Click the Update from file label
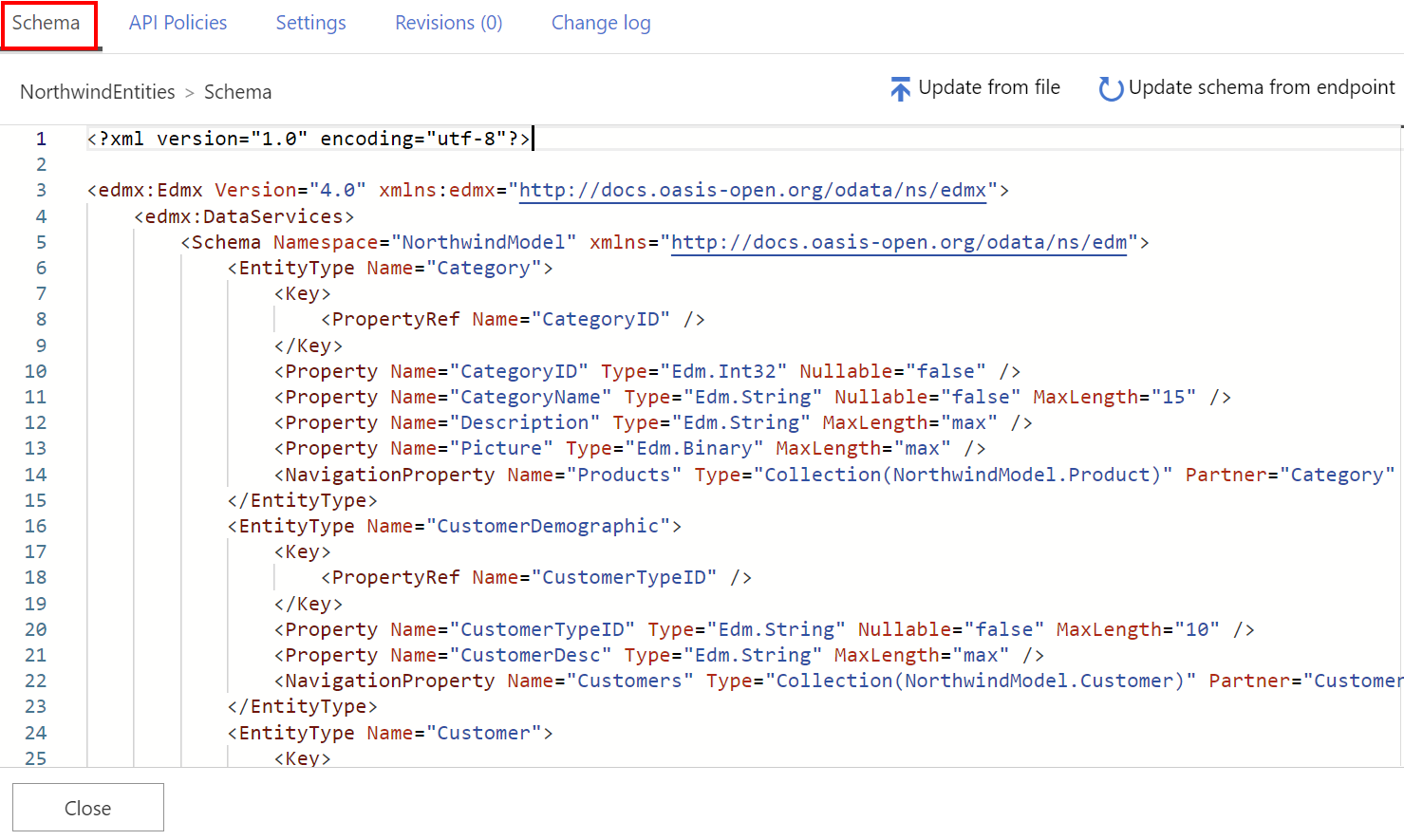The width and height of the screenshot is (1404, 840). click(x=989, y=87)
